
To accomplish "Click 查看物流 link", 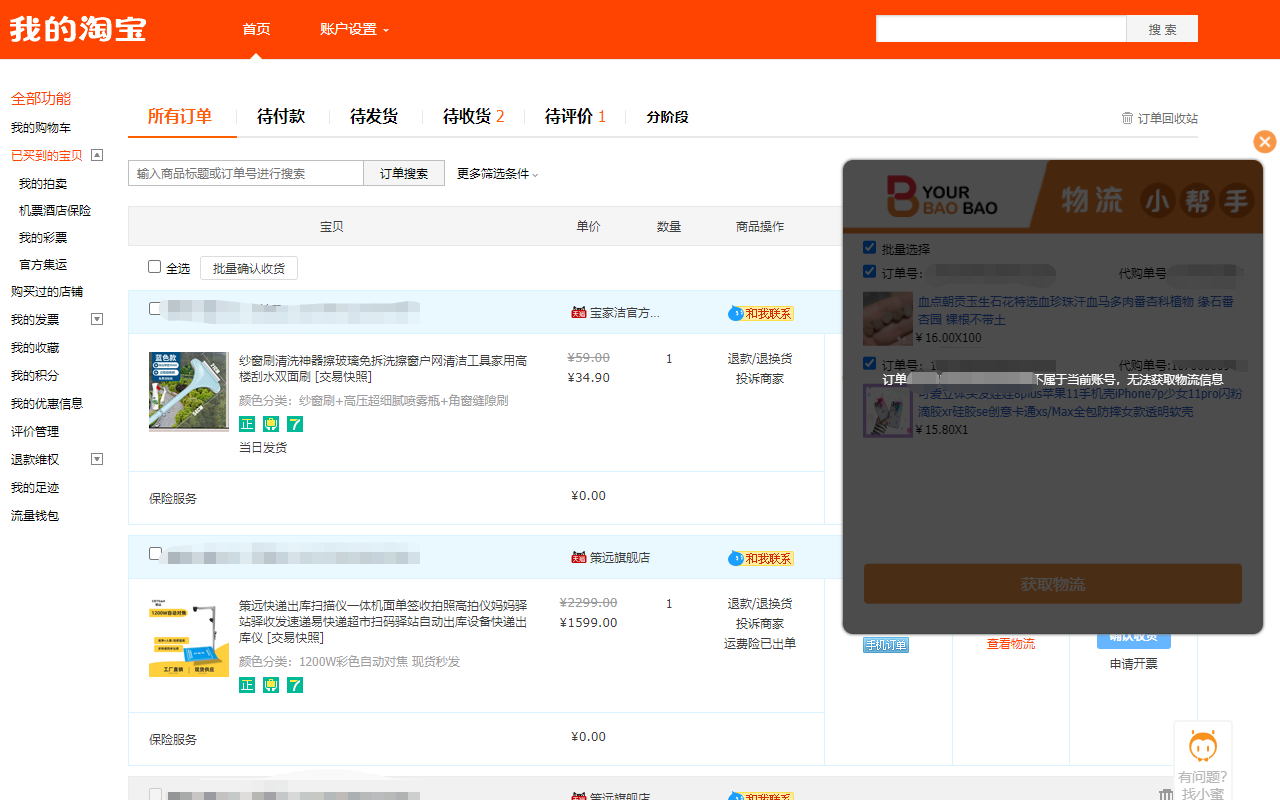I will [1011, 644].
